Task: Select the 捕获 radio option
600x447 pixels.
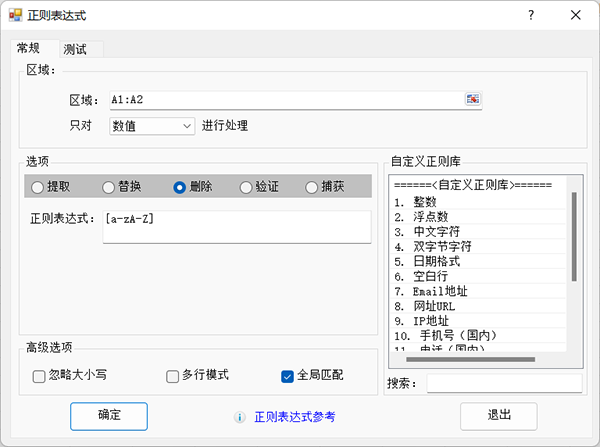Action: pyautogui.click(x=325, y=187)
